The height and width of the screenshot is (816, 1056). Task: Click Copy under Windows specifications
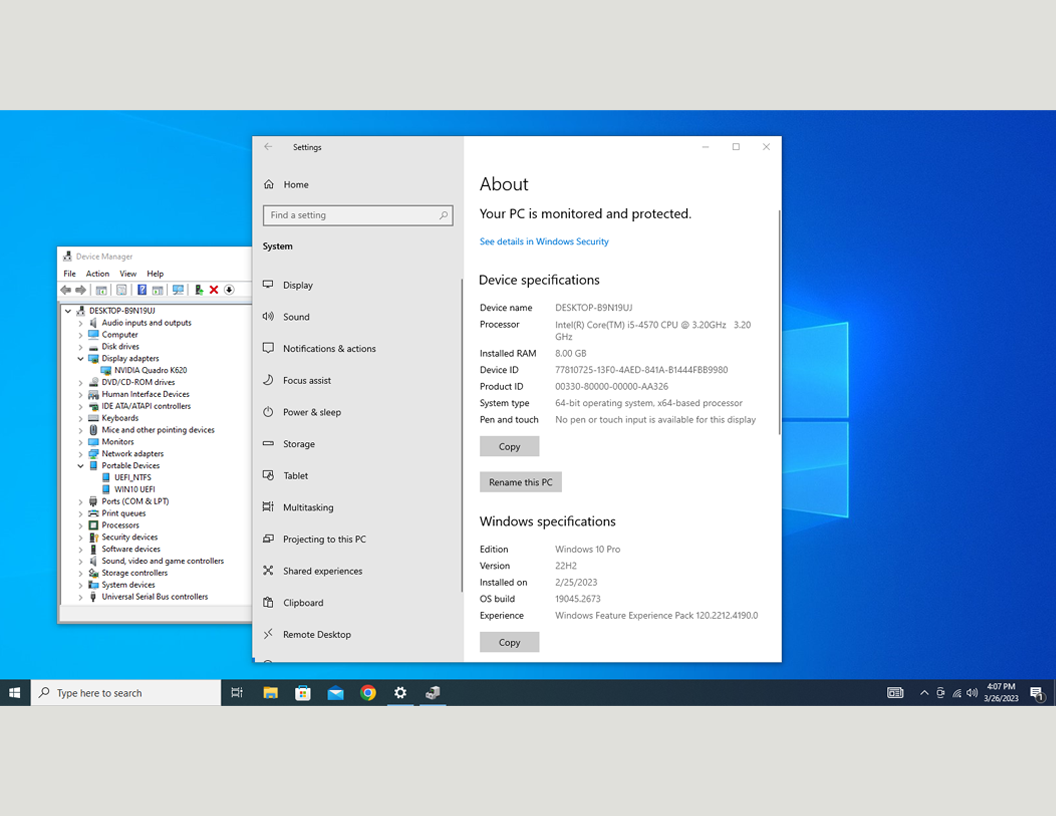pos(509,642)
